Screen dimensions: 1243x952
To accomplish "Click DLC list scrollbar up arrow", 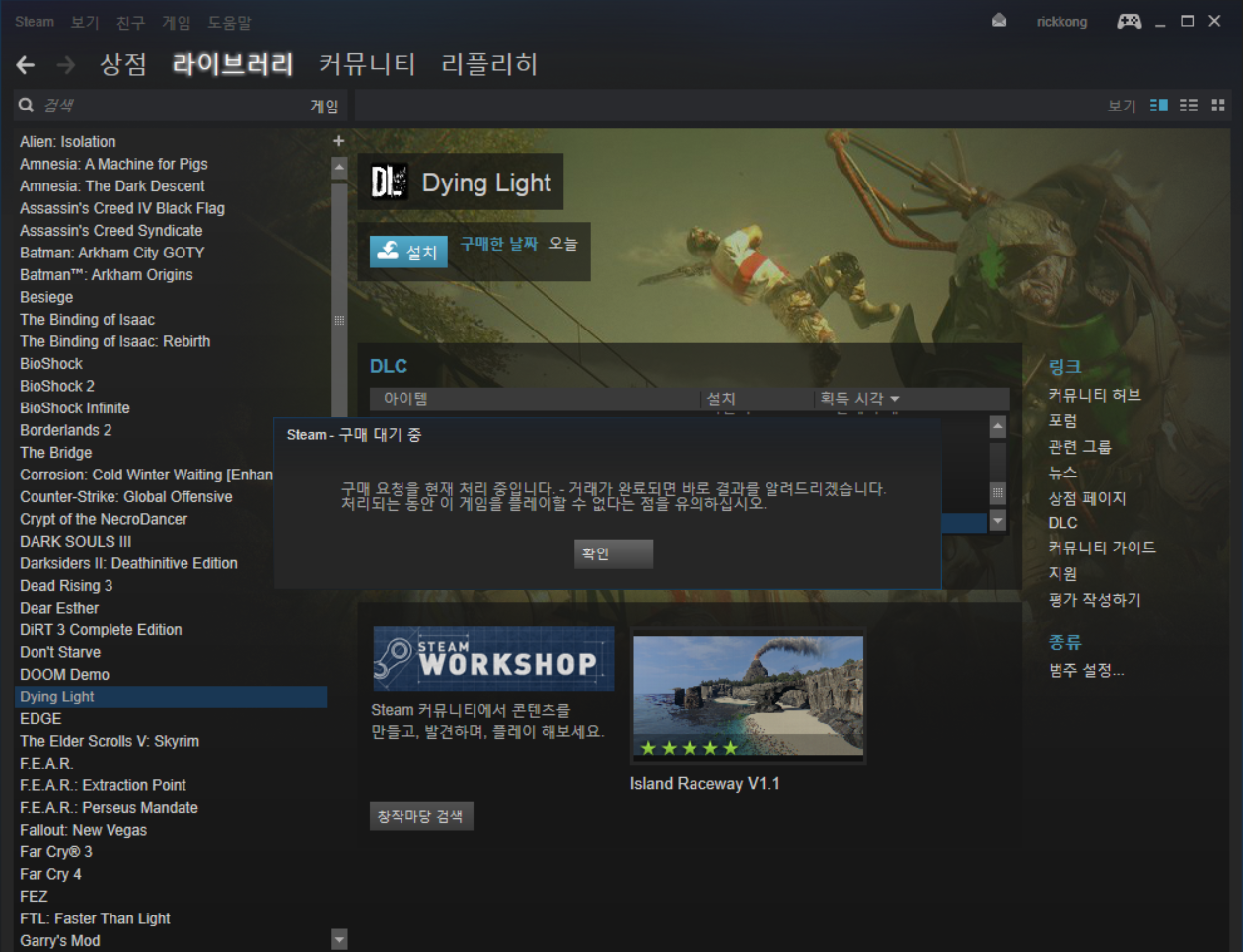I will pos(997,427).
